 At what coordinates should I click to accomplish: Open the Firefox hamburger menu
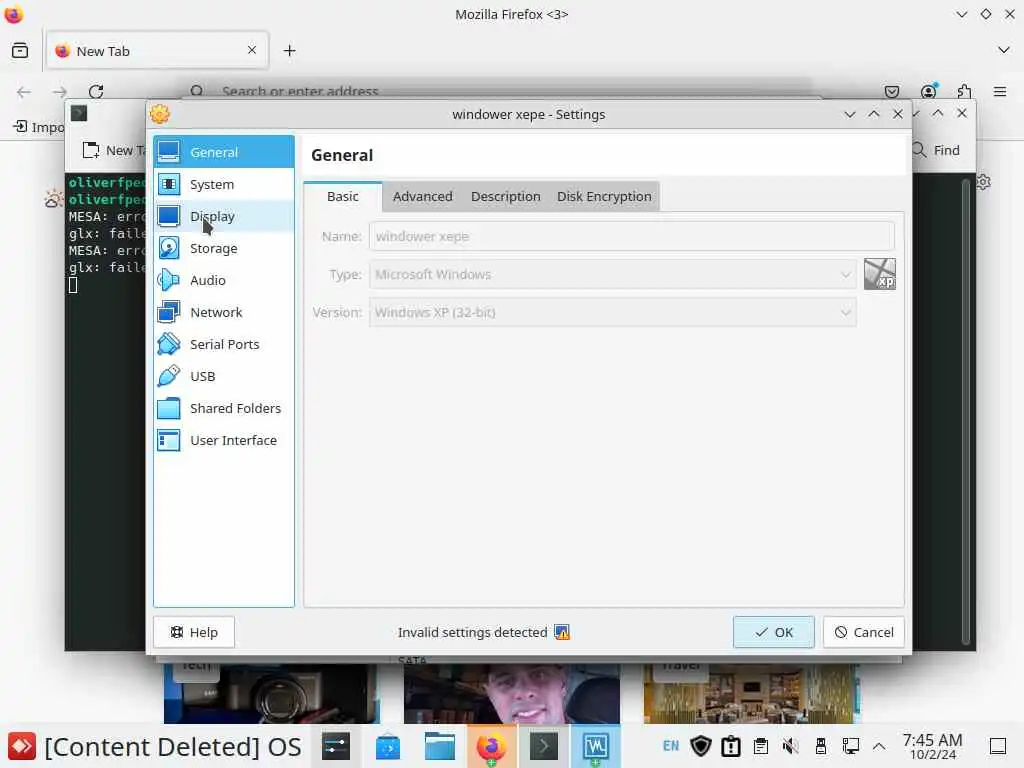tap(1000, 91)
